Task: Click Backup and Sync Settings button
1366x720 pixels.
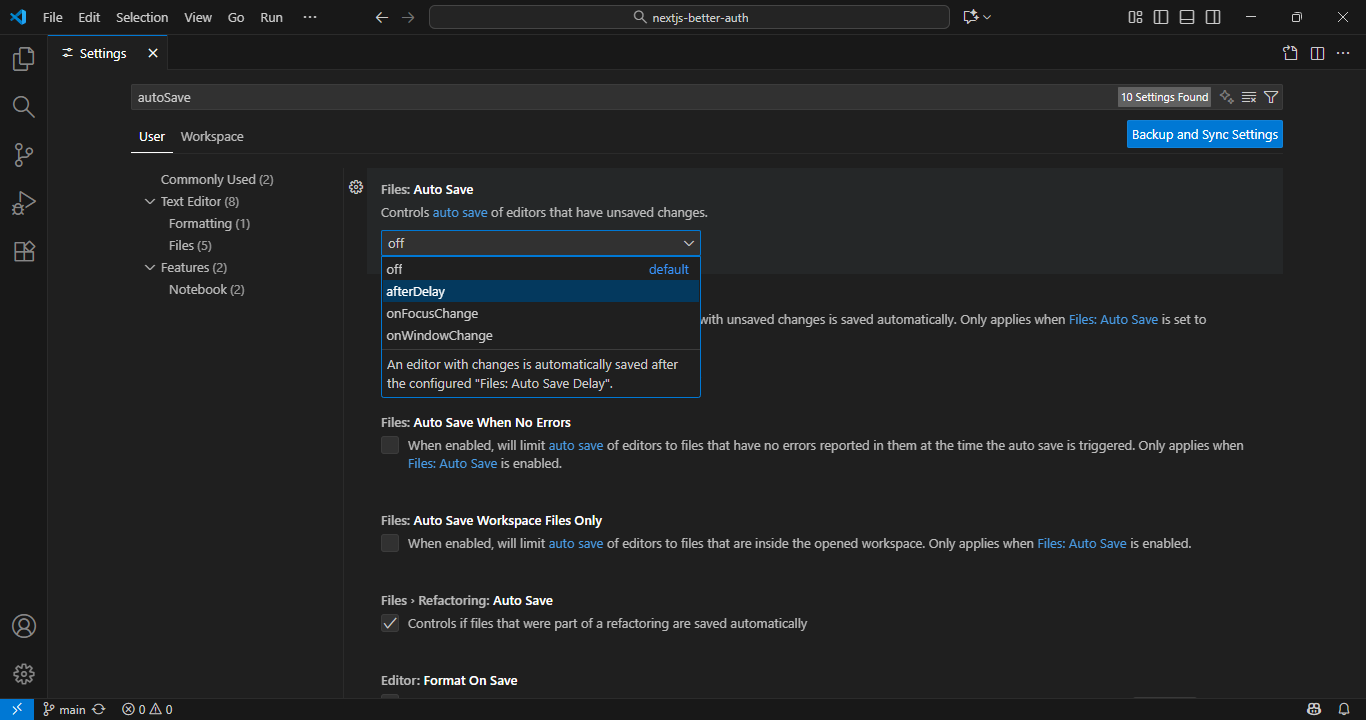Action: coord(1204,134)
